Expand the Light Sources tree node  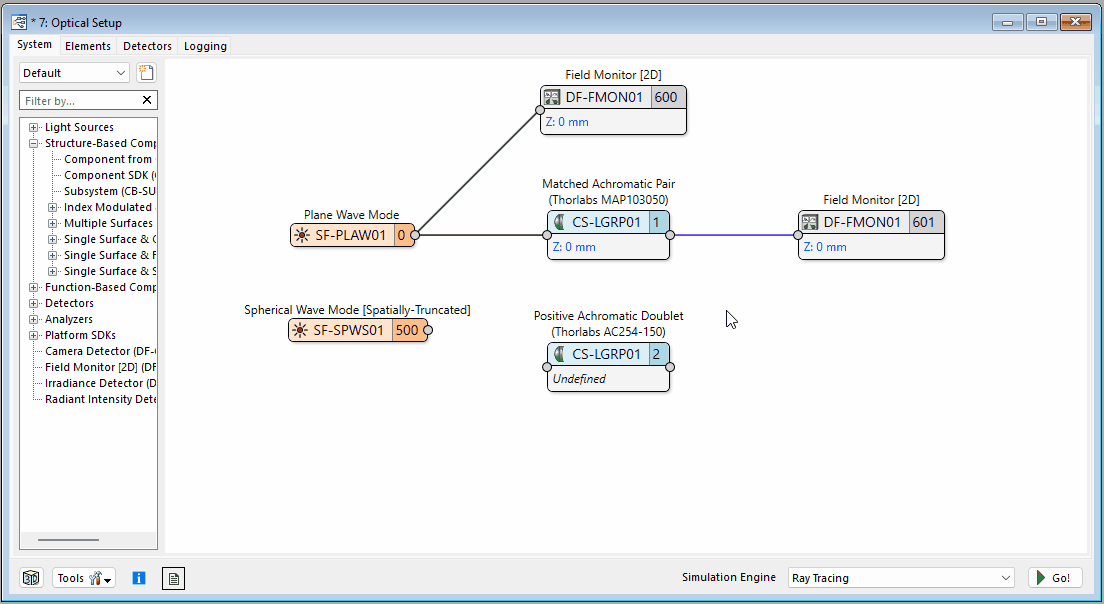click(34, 127)
